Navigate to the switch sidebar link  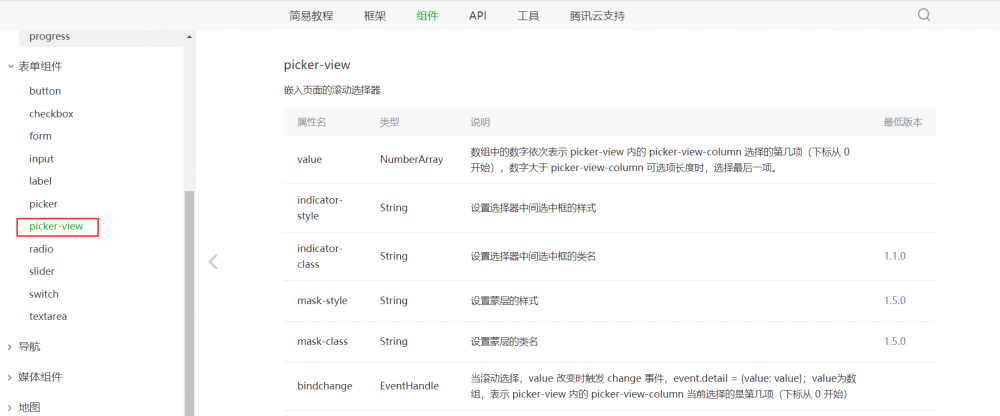(x=44, y=294)
